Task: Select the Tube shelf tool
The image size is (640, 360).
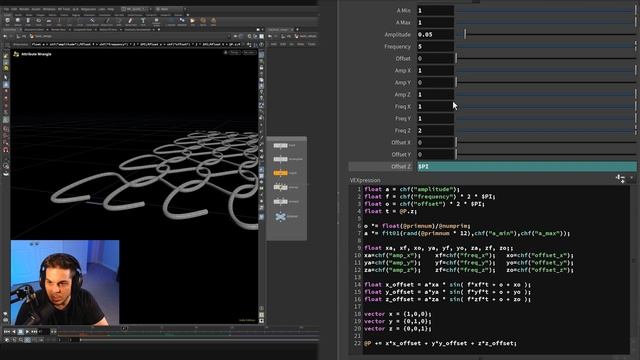Action: [x=28, y=21]
